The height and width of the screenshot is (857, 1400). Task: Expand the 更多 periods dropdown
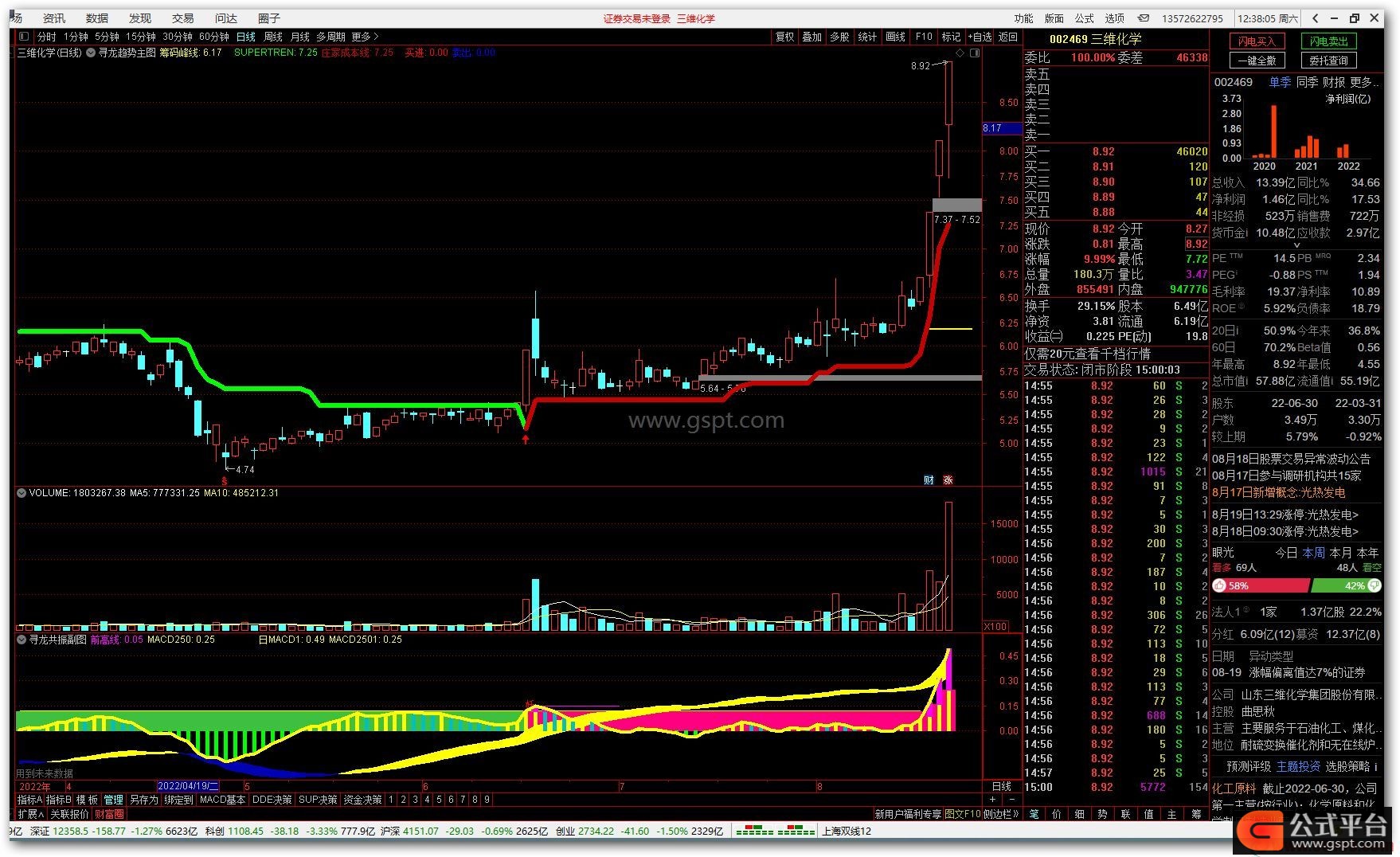365,37
